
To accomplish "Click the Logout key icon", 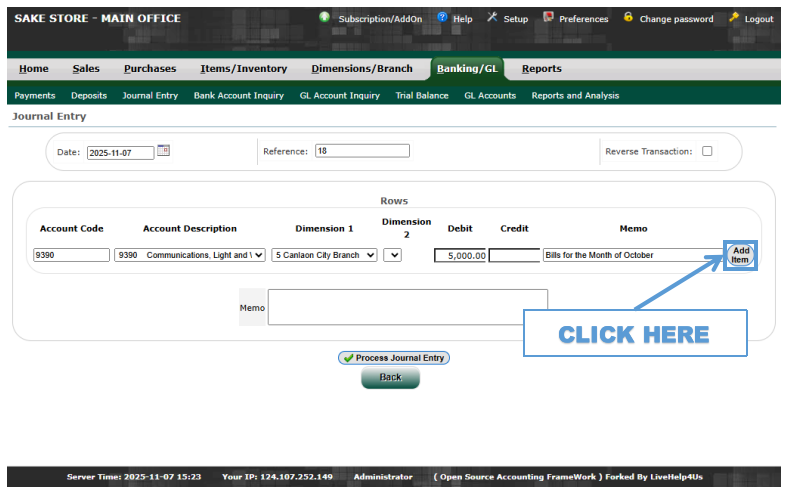I will click(734, 18).
